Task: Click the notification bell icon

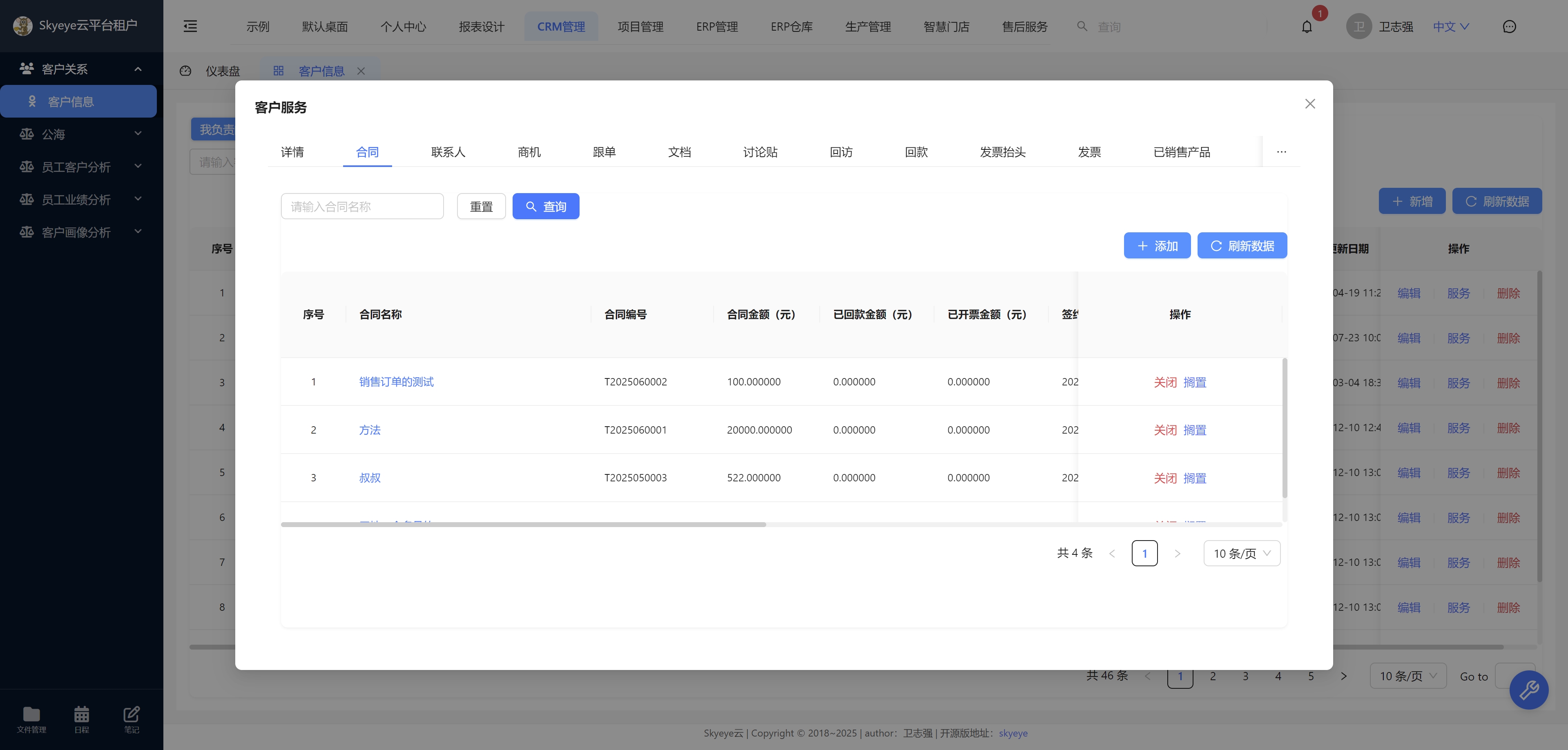Action: tap(1306, 26)
